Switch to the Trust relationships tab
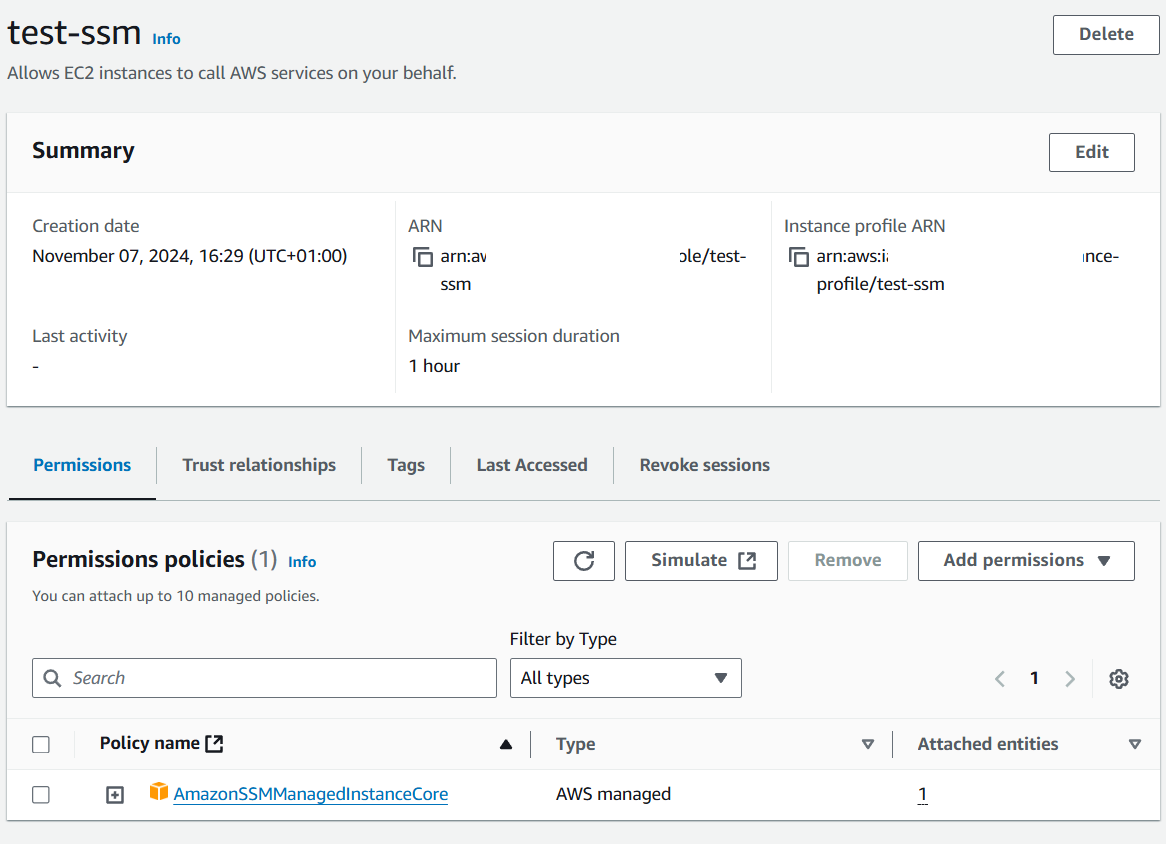 point(258,464)
